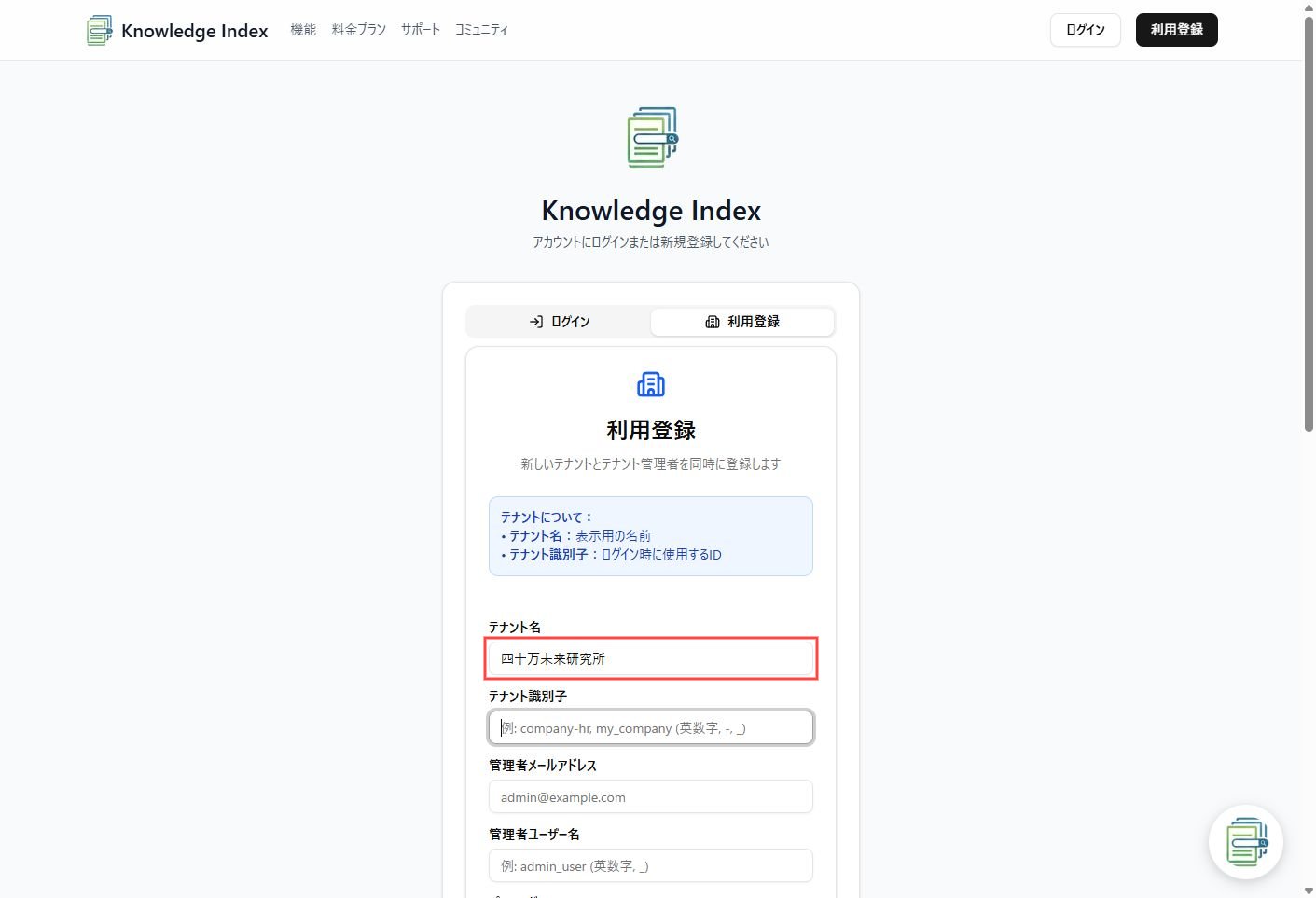Click the 管理者メールアドレス field label
The image size is (1316, 898).
[x=543, y=766]
